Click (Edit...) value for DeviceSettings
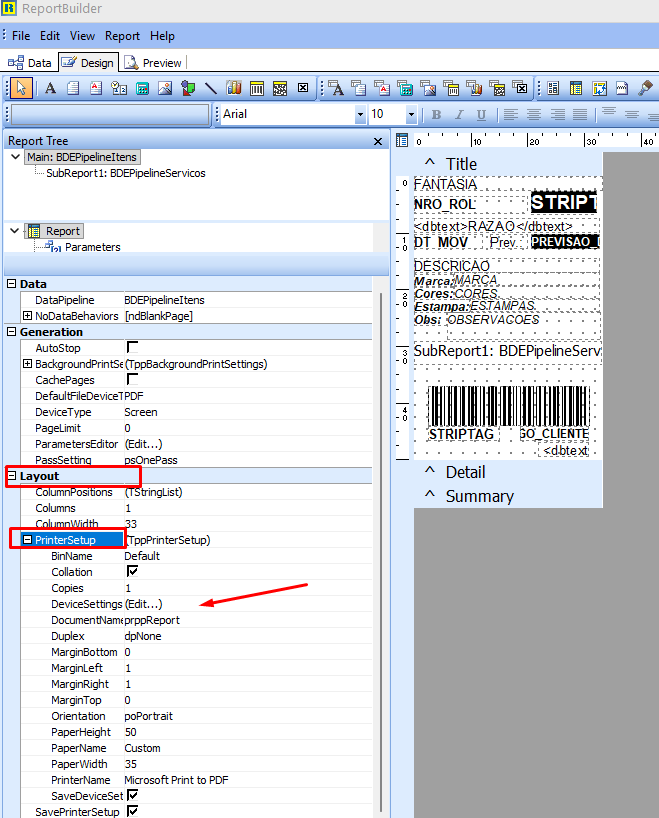This screenshot has height=818, width=659. coord(143,604)
